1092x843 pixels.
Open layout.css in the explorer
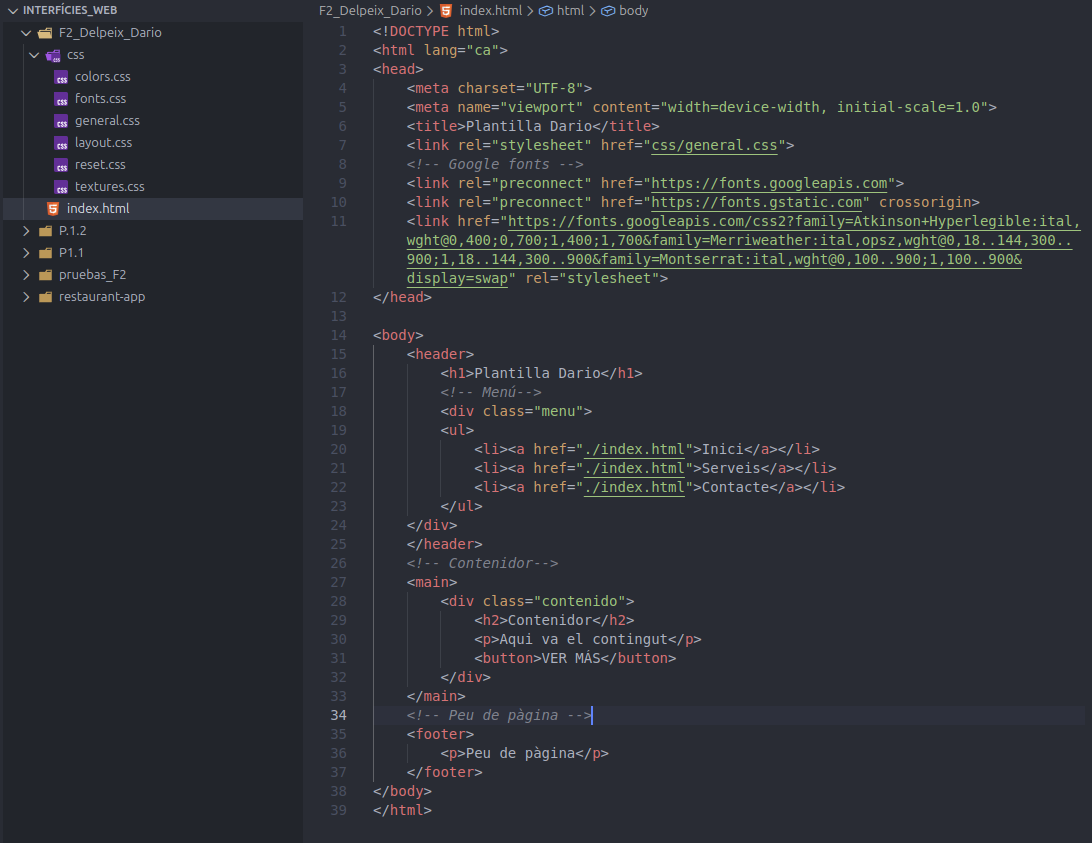coord(103,143)
